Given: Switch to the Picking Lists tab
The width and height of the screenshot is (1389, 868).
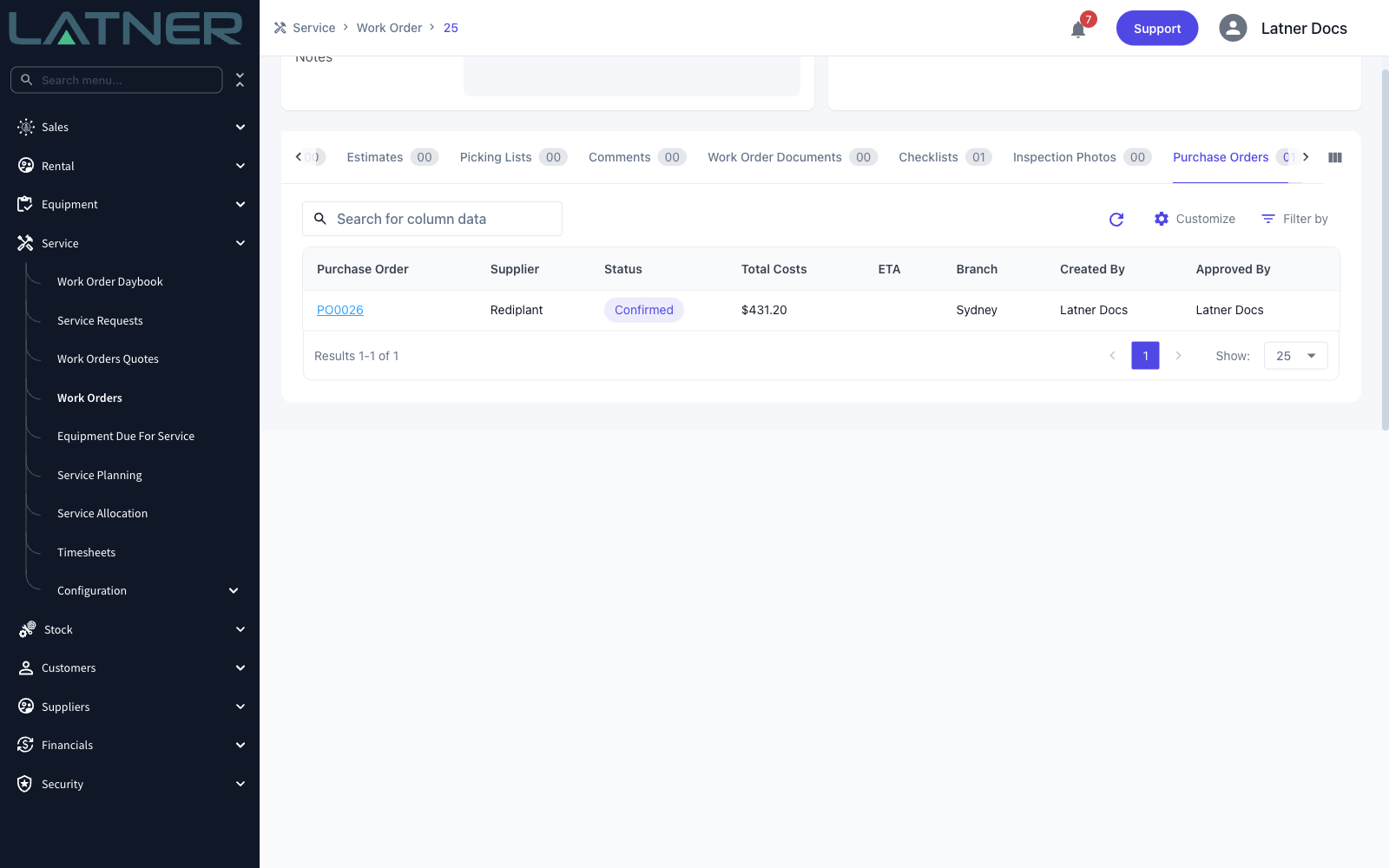Looking at the screenshot, I should [x=513, y=157].
